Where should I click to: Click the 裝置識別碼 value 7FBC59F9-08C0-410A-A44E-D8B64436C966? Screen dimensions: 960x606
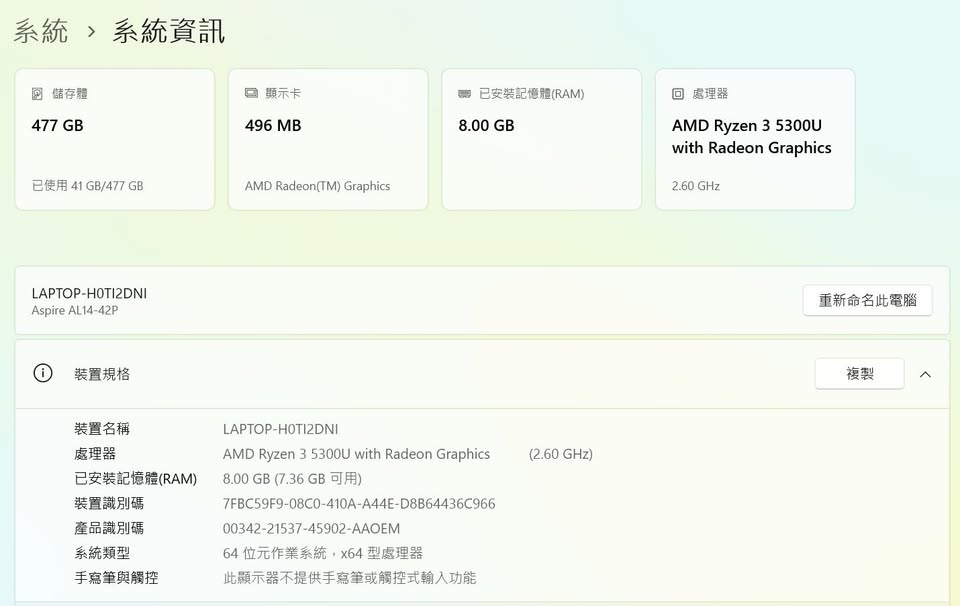point(358,504)
